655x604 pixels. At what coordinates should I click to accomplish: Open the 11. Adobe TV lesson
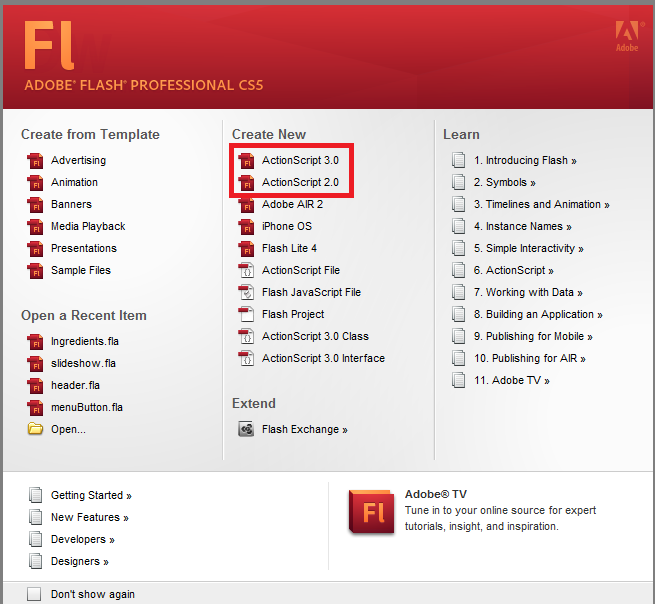[512, 381]
